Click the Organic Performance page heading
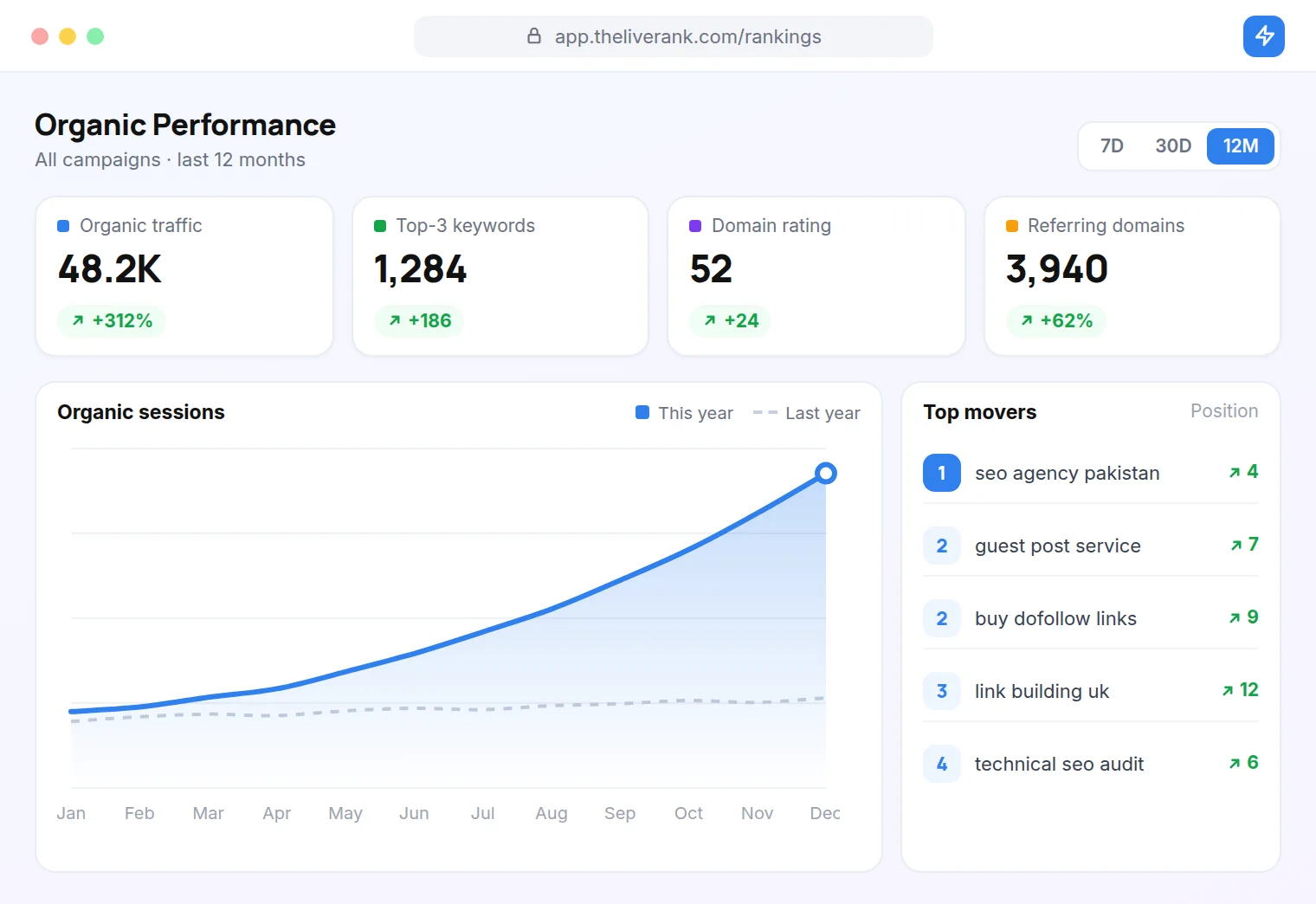 185,126
